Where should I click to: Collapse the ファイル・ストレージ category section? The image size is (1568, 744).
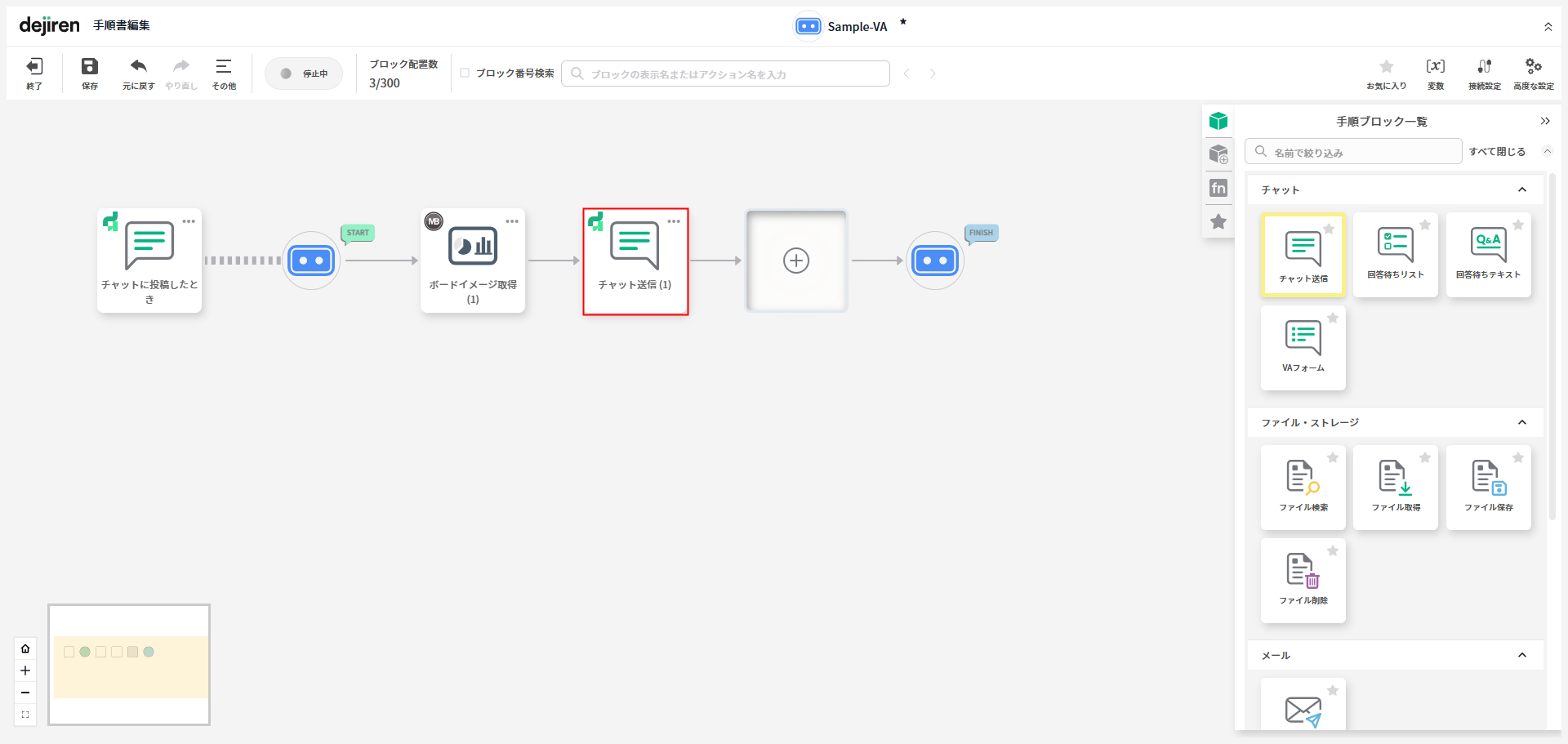click(1521, 422)
